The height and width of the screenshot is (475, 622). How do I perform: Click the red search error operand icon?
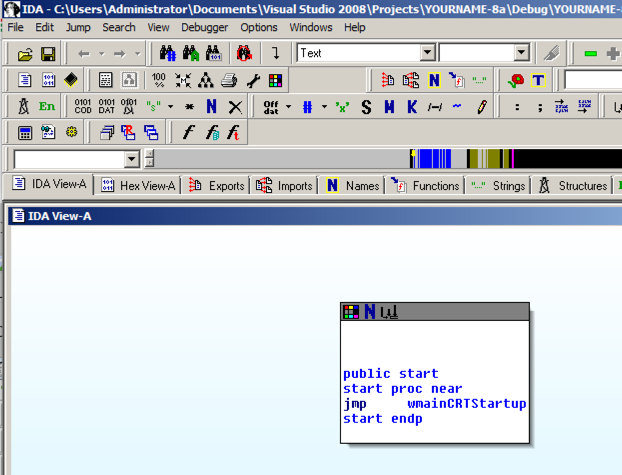244,53
